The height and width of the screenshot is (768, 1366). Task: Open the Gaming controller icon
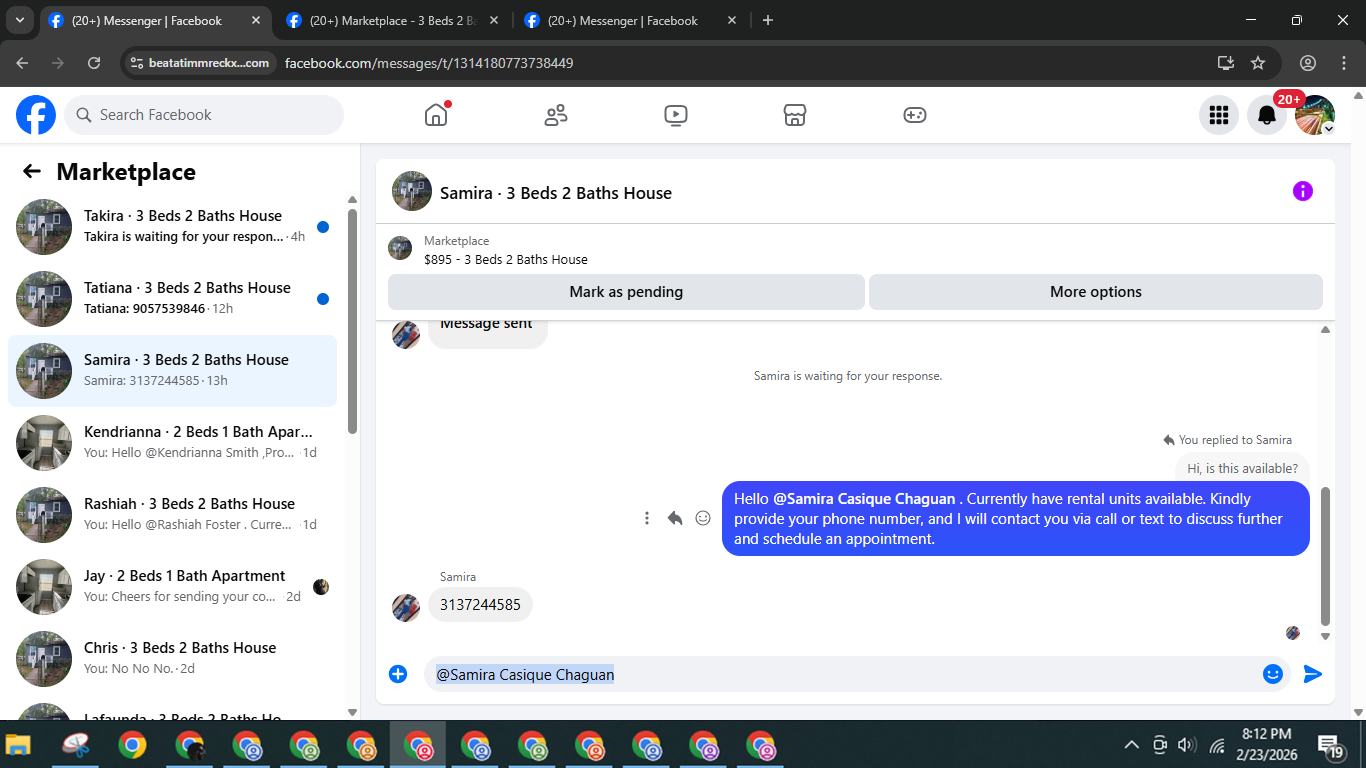[915, 115]
